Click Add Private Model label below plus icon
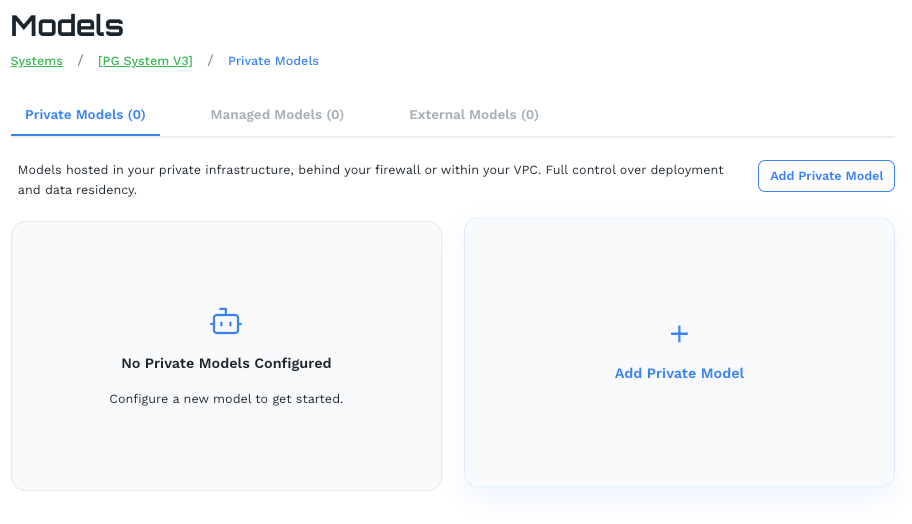 679,374
